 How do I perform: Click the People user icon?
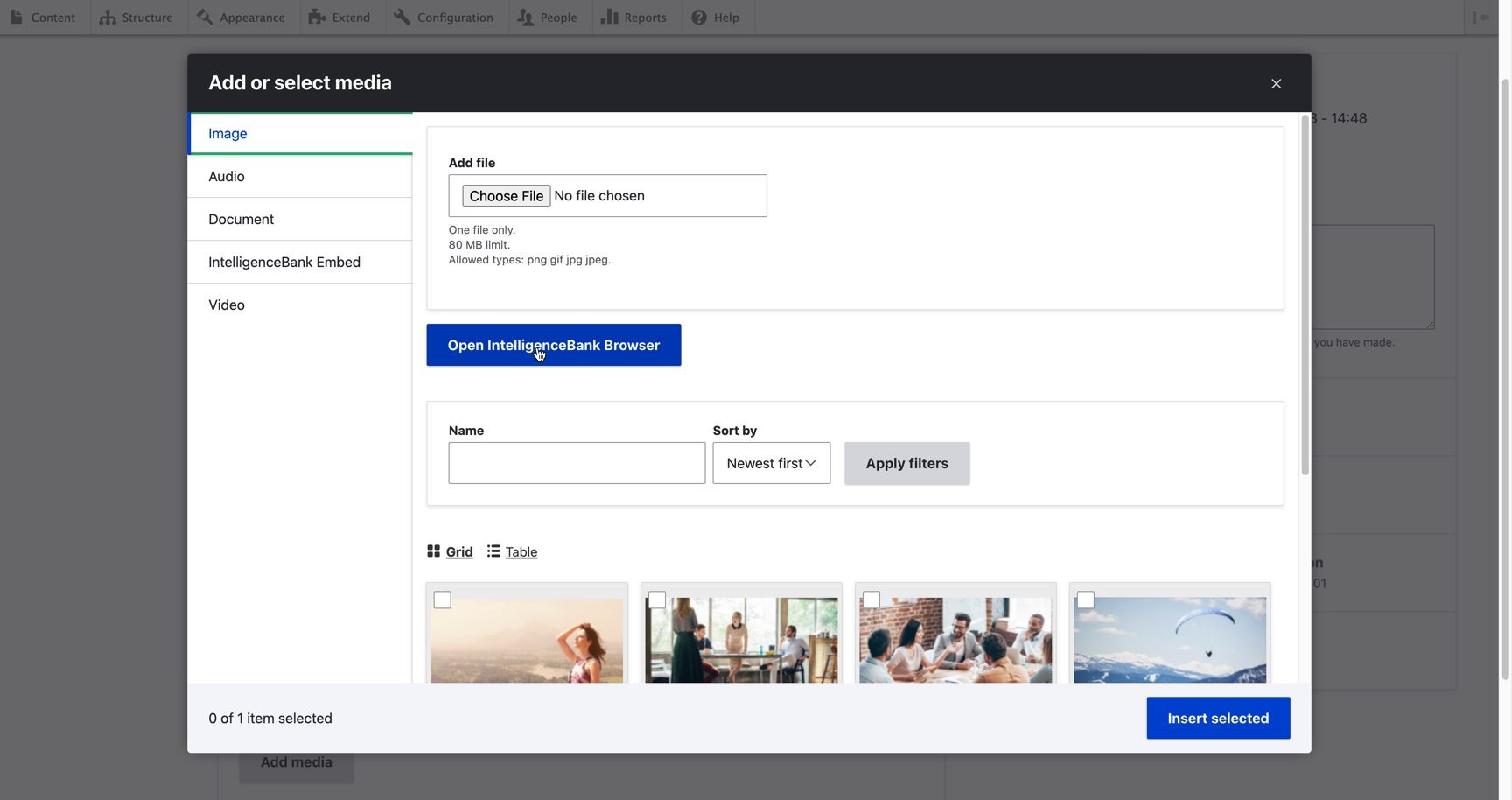[x=526, y=18]
